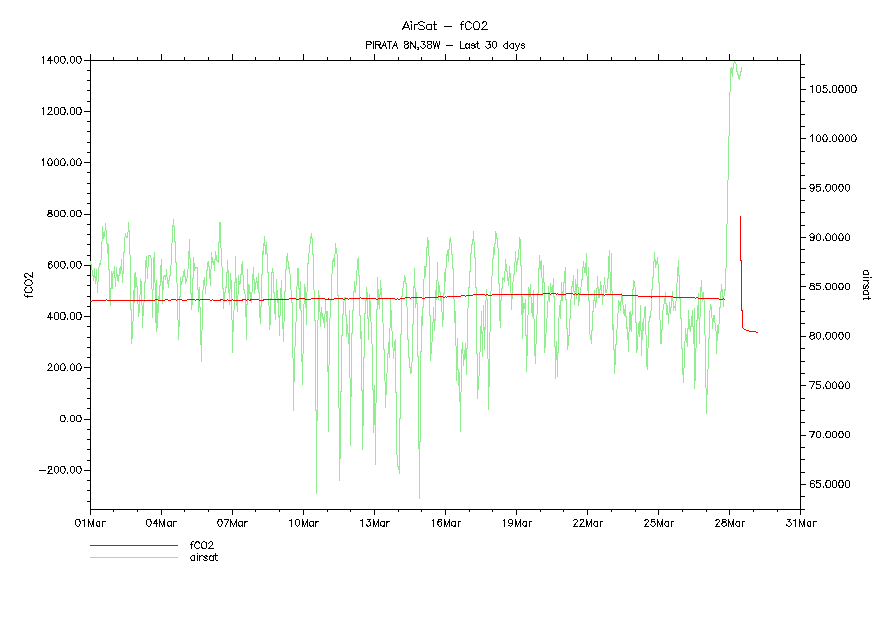Pick the 10Mar date tick label
Screen dimensions: 891x630
click(303, 522)
